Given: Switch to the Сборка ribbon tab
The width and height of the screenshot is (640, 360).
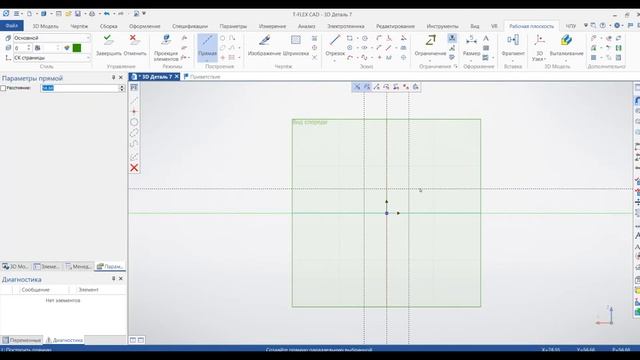Looking at the screenshot, I should coord(109,26).
